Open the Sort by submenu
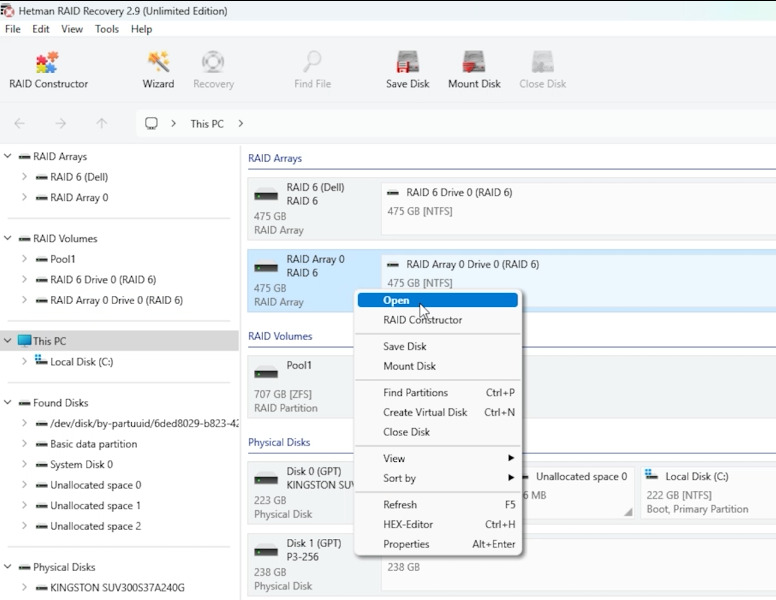This screenshot has height=600, width=776. coord(437,478)
